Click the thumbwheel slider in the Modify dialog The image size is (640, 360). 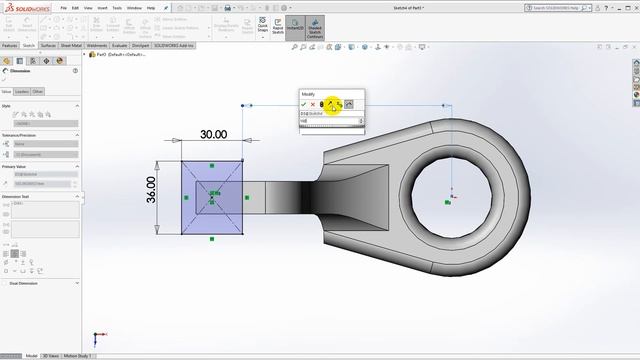coord(332,126)
